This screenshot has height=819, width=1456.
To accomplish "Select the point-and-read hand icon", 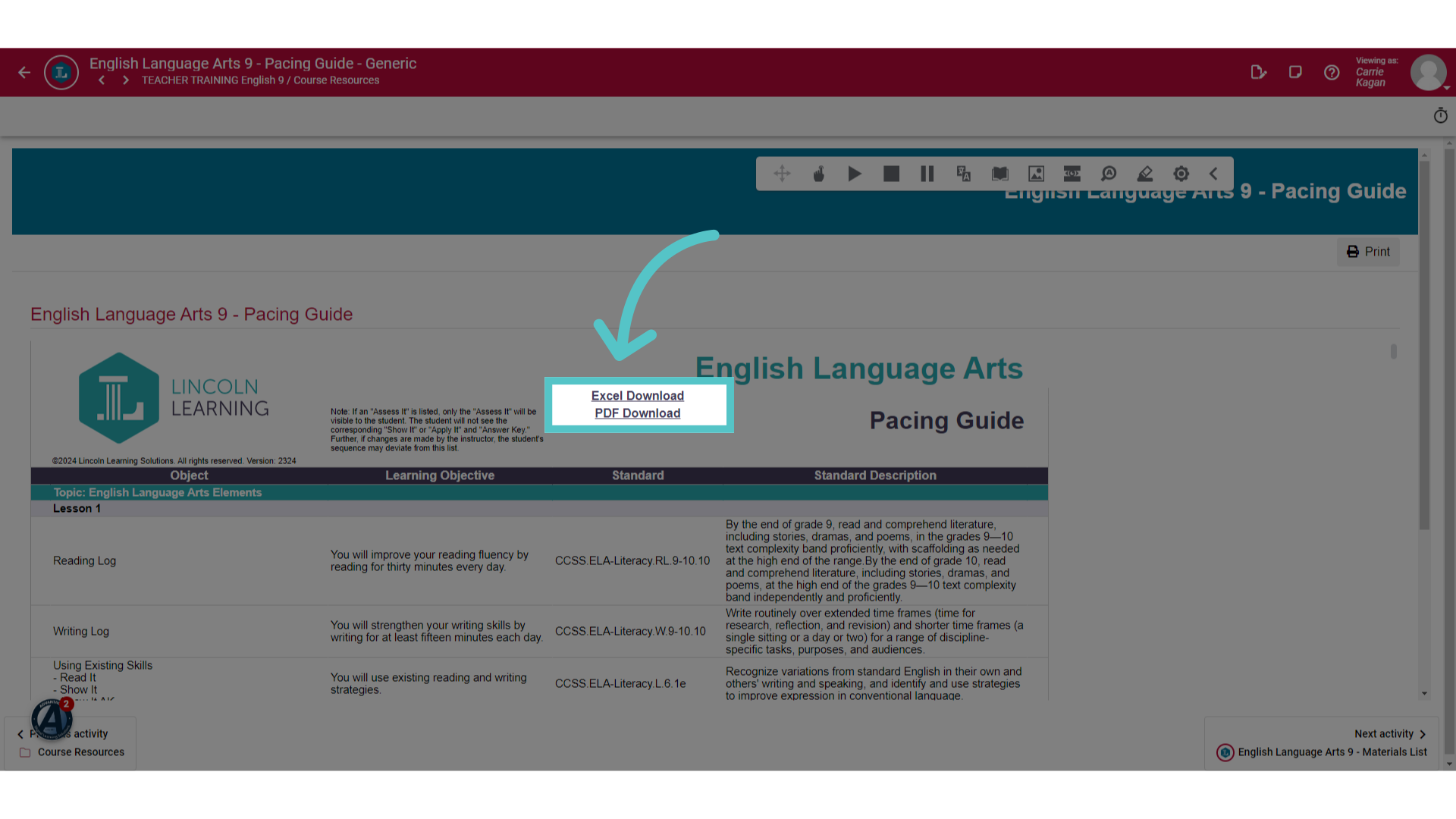I will (819, 174).
